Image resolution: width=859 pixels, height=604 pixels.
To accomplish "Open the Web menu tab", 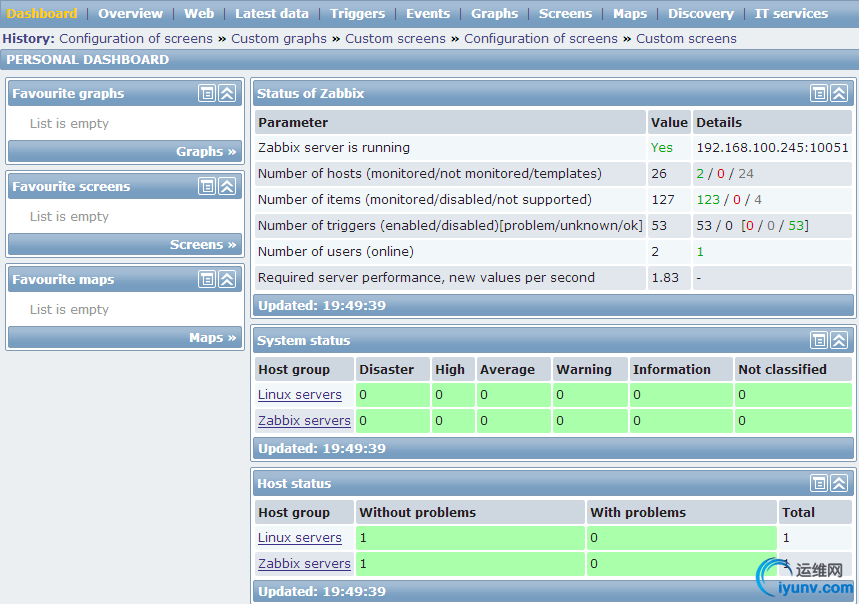I will (199, 14).
